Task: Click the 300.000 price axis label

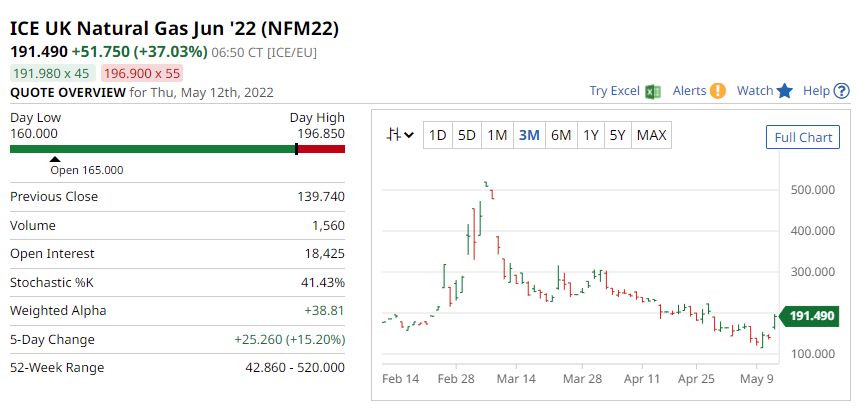Action: coord(813,272)
